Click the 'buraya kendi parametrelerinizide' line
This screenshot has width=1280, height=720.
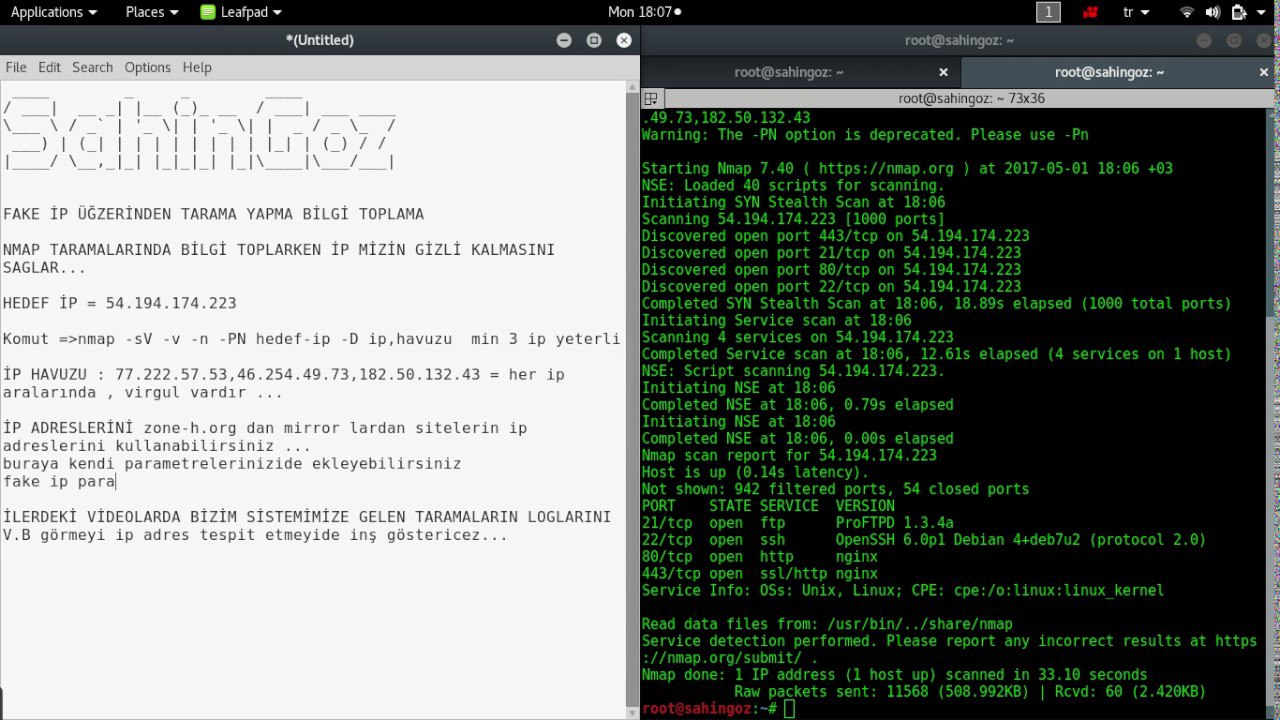click(x=232, y=464)
